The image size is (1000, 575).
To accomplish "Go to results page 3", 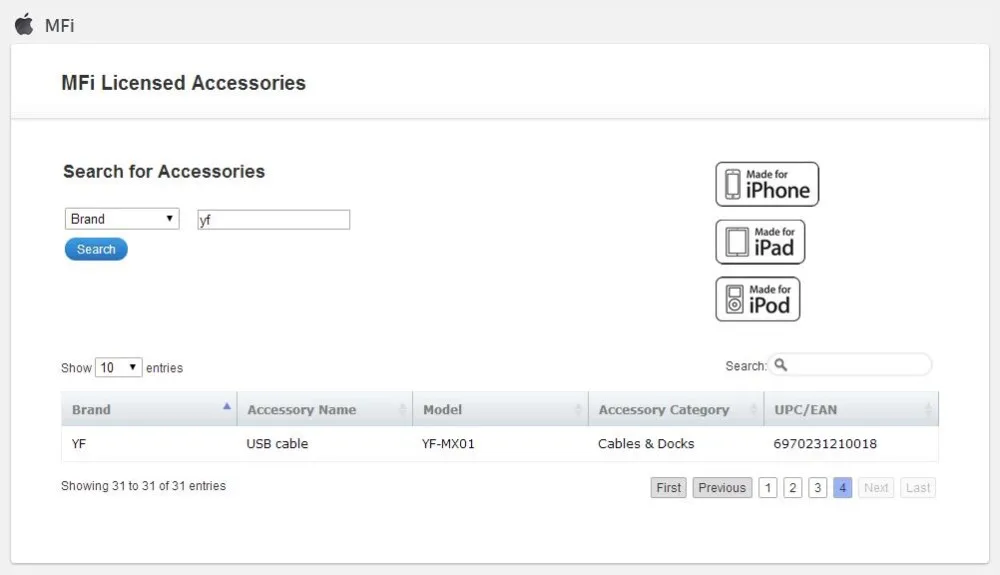I will pyautogui.click(x=818, y=488).
